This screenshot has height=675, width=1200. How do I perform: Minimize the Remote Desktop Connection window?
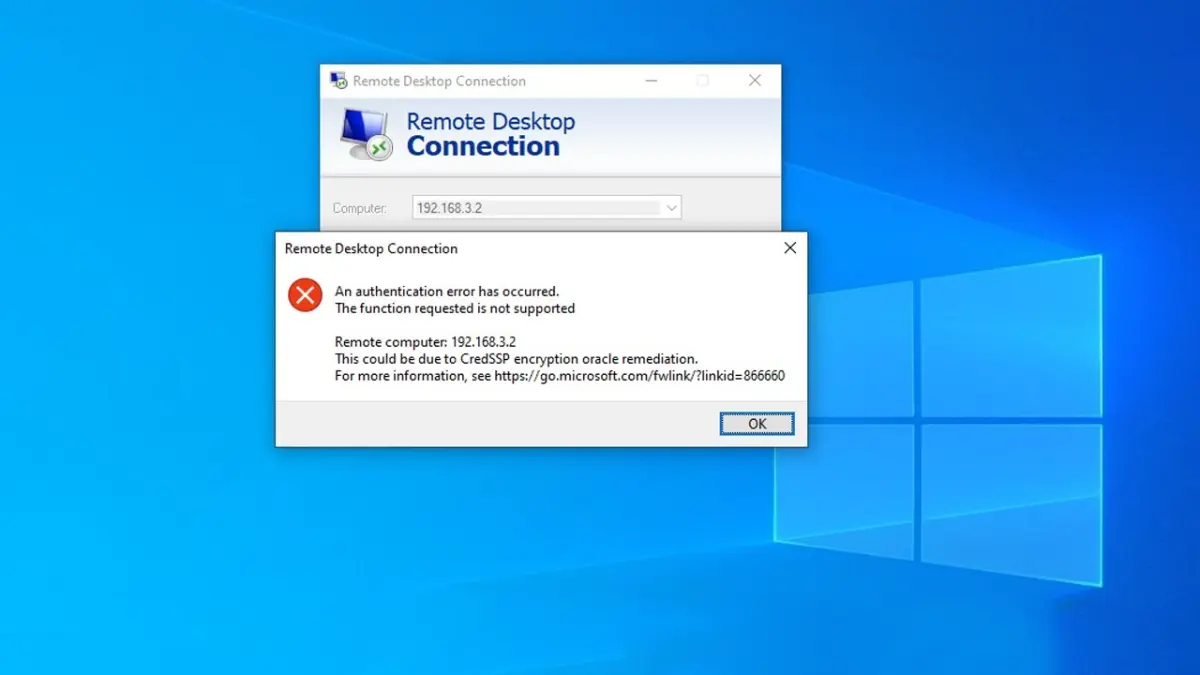click(x=651, y=81)
